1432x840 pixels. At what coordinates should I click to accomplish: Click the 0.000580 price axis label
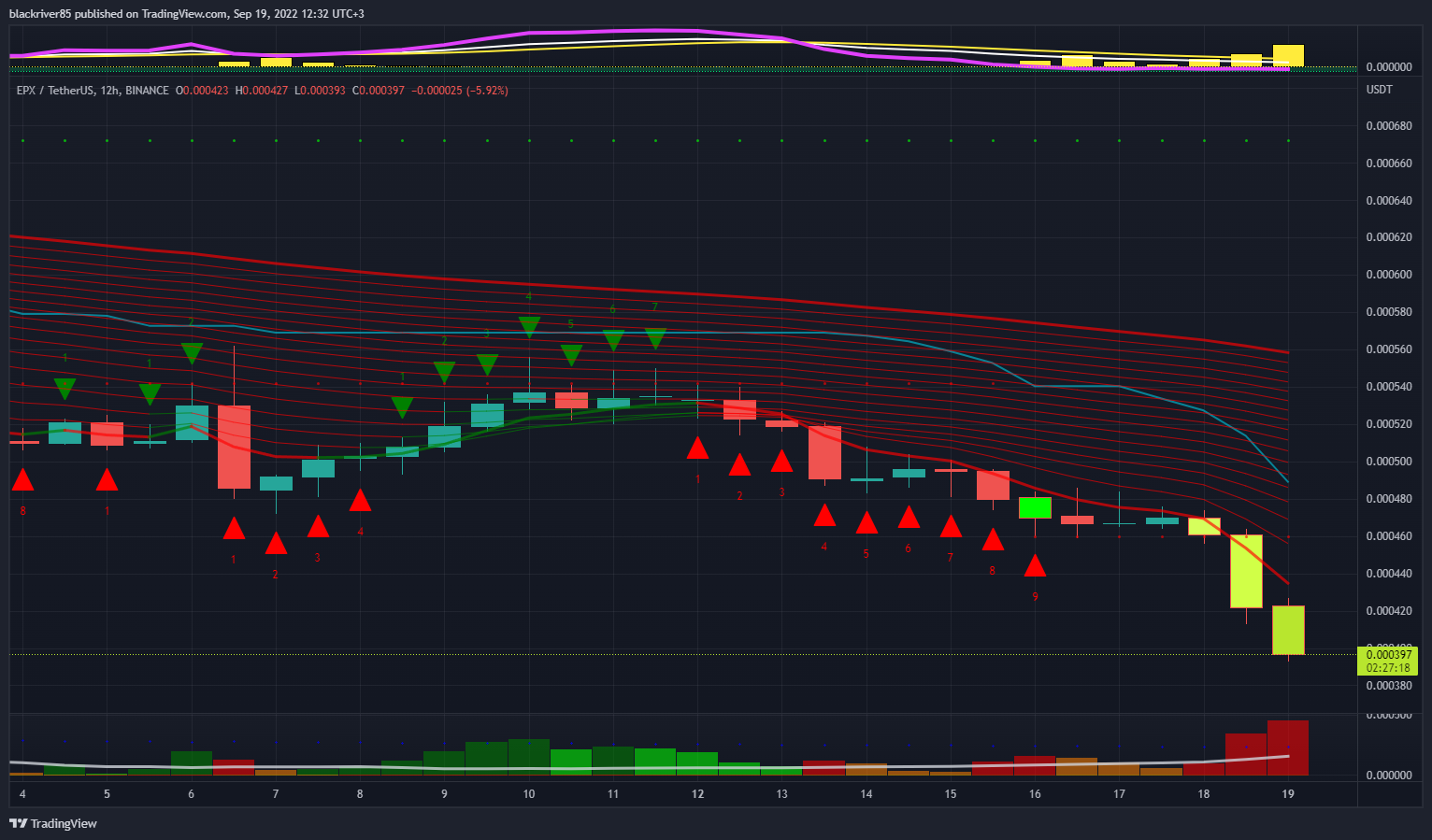pyautogui.click(x=1389, y=312)
